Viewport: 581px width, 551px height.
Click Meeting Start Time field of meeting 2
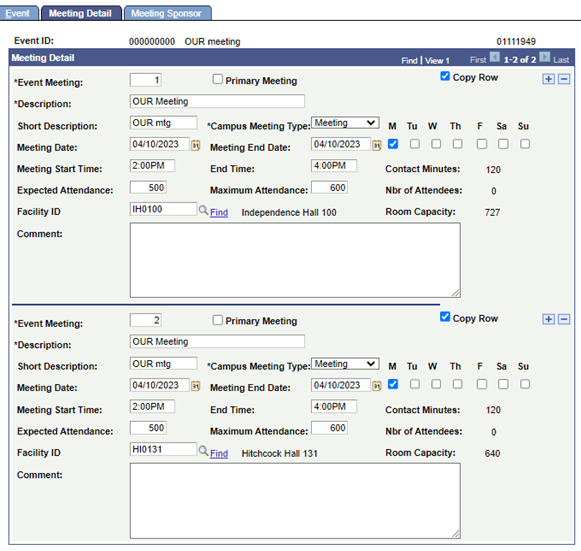152,406
